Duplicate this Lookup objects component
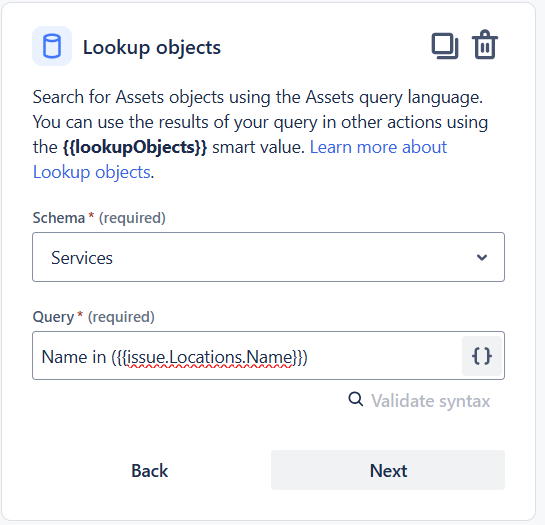Image resolution: width=545 pixels, height=525 pixels. pyautogui.click(x=445, y=46)
